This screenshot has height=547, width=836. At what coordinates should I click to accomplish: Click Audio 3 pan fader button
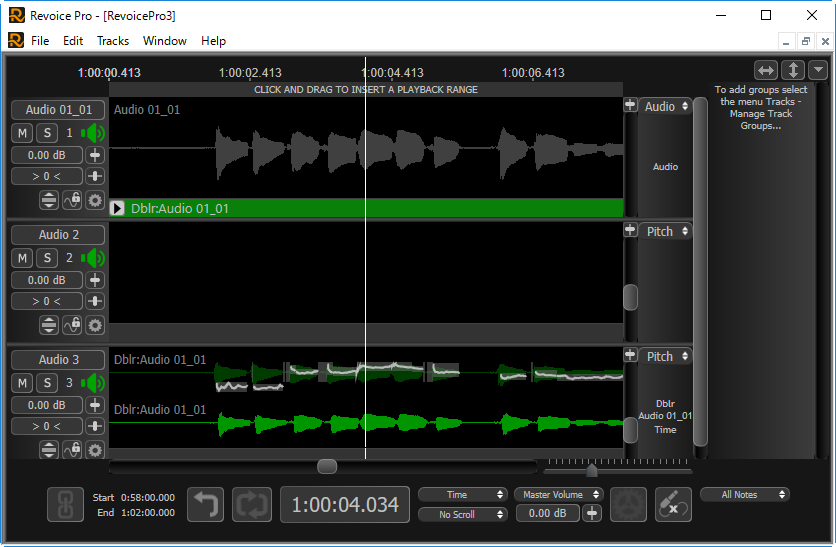(x=95, y=426)
